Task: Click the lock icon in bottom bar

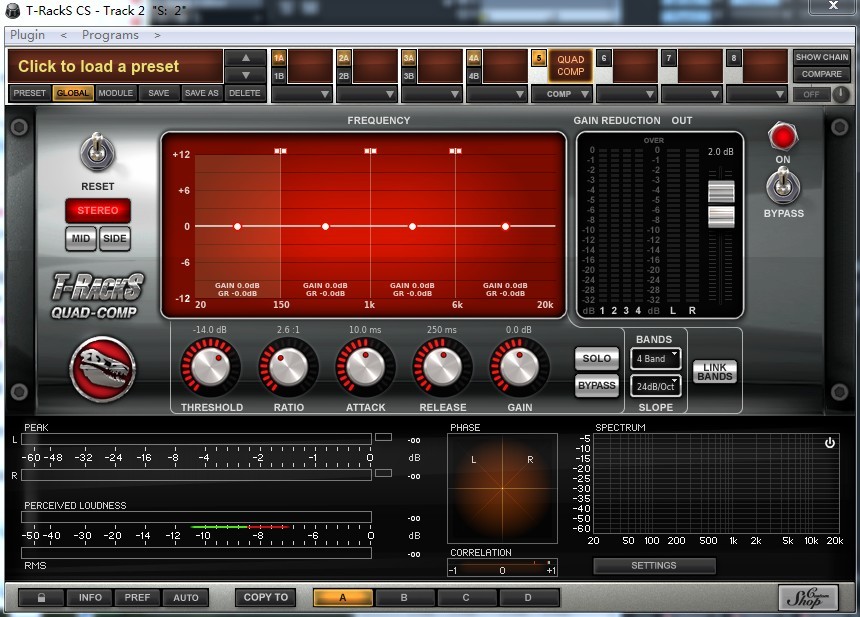Action: 41,597
